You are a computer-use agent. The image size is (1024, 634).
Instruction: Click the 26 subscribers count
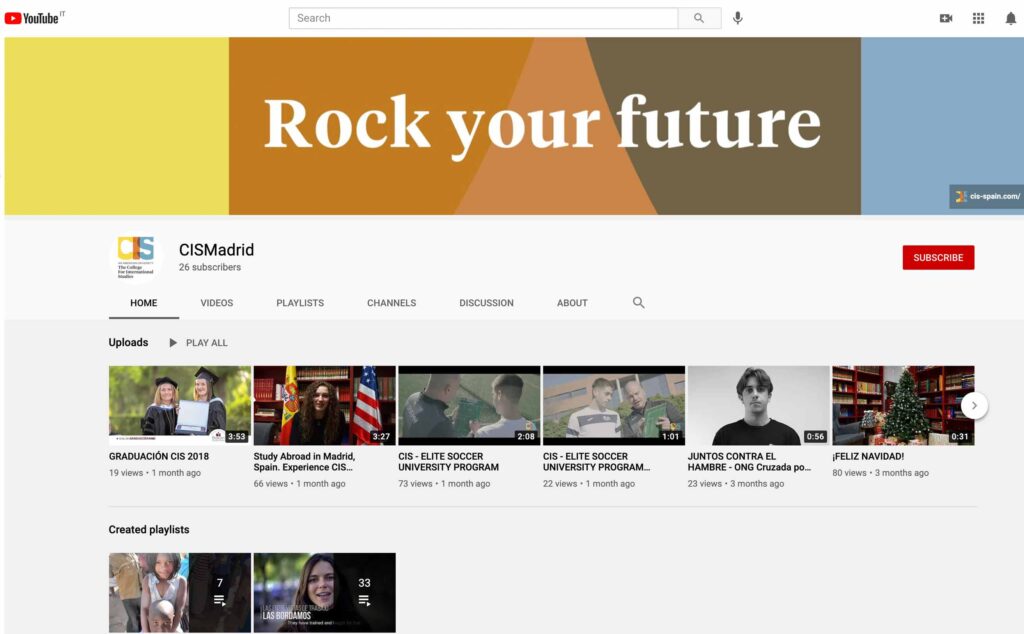pos(210,267)
